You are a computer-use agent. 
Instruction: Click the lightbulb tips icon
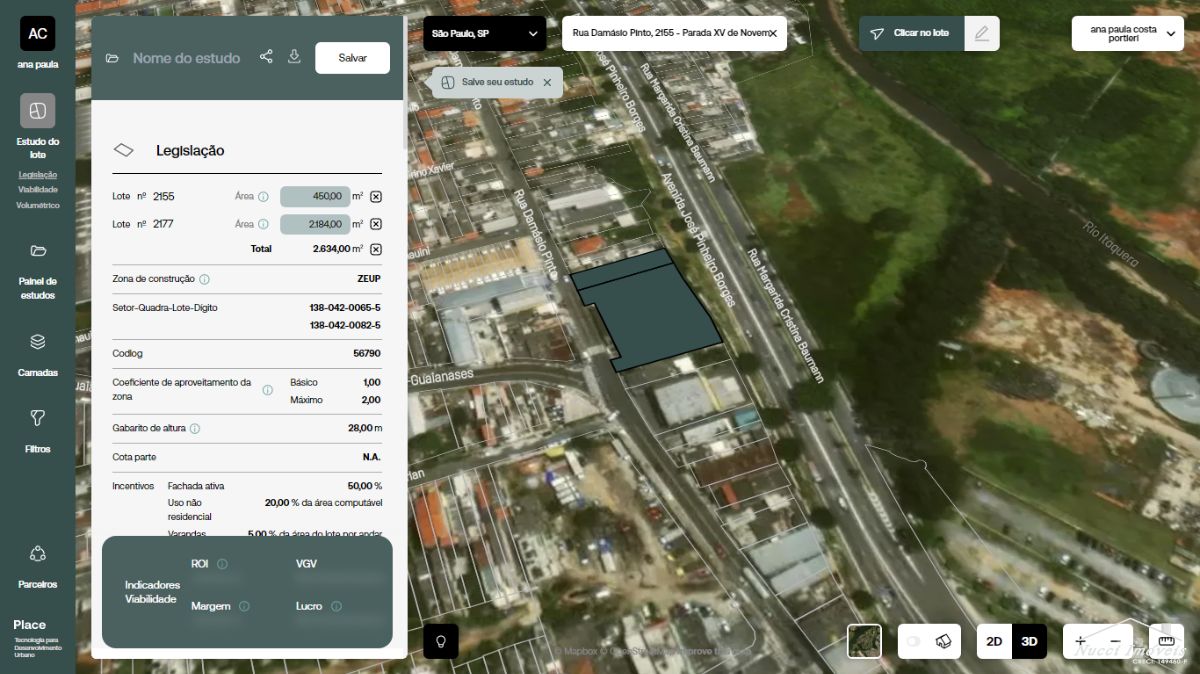(x=441, y=641)
